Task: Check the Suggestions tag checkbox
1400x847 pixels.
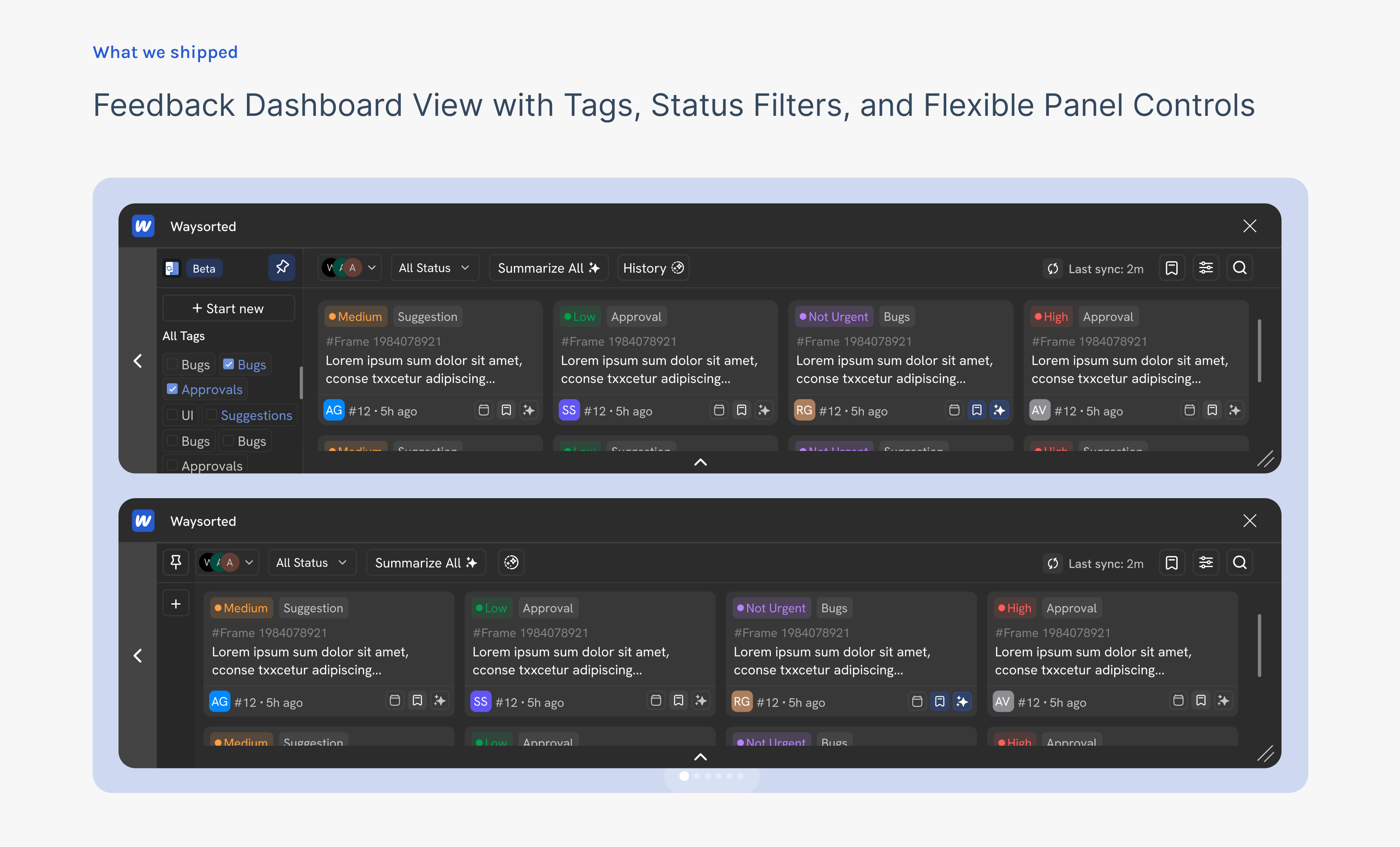Action: click(211, 415)
